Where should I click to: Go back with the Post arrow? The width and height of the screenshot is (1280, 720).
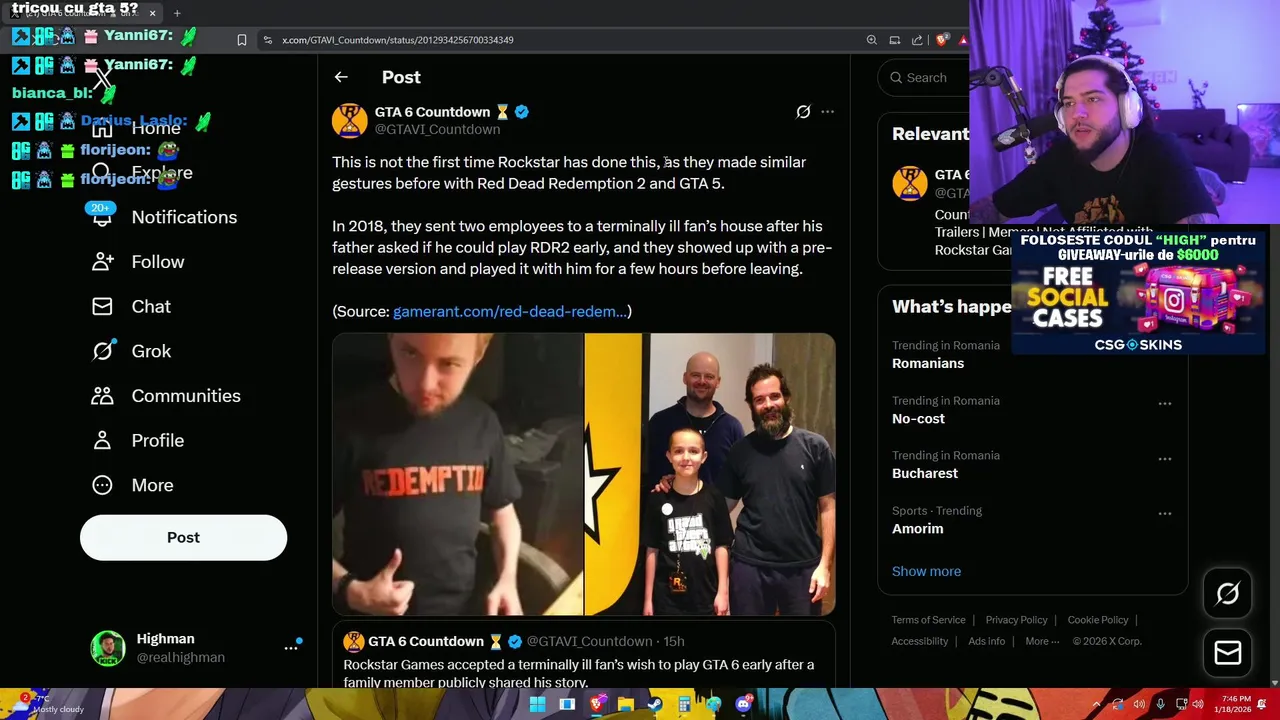(341, 77)
